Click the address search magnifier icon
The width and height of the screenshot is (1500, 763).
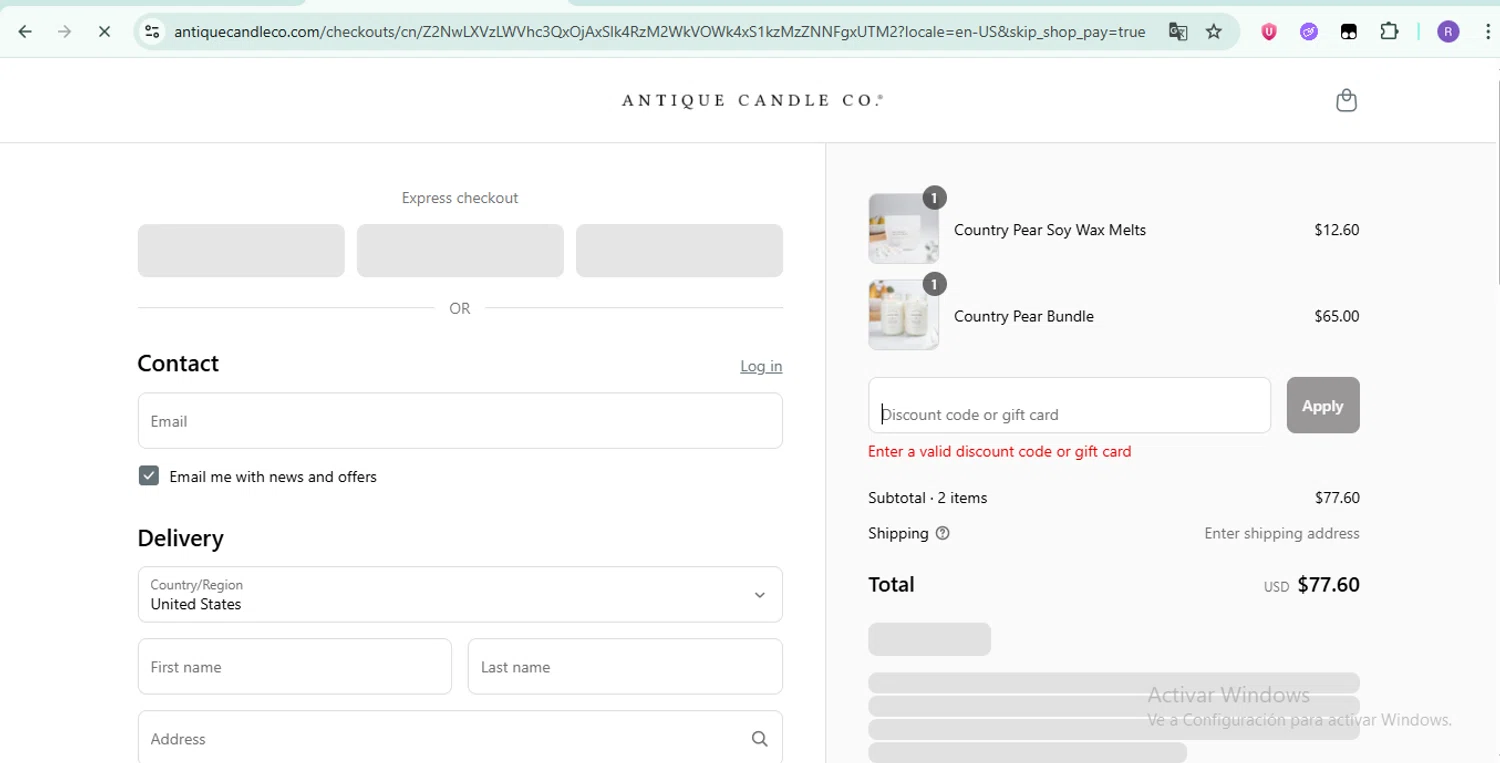pyautogui.click(x=760, y=739)
